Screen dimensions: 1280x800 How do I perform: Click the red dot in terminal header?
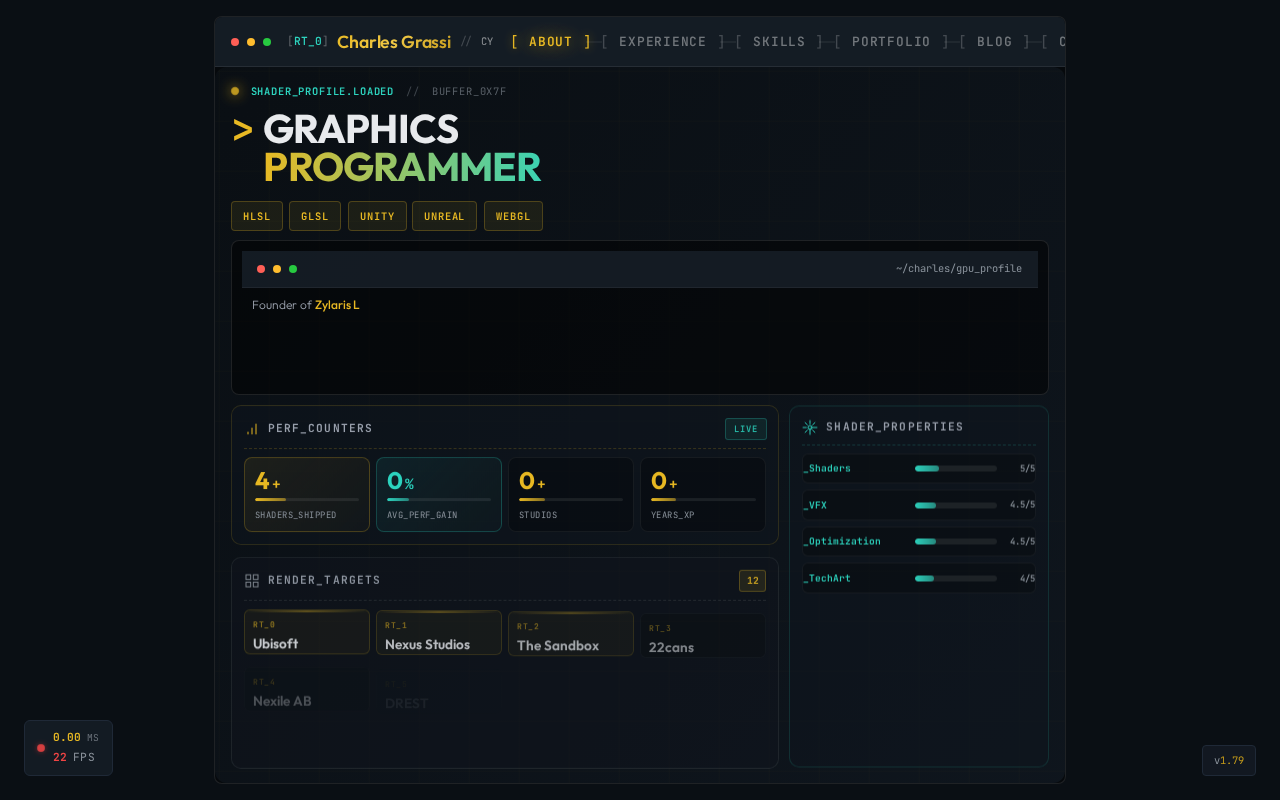(261, 269)
